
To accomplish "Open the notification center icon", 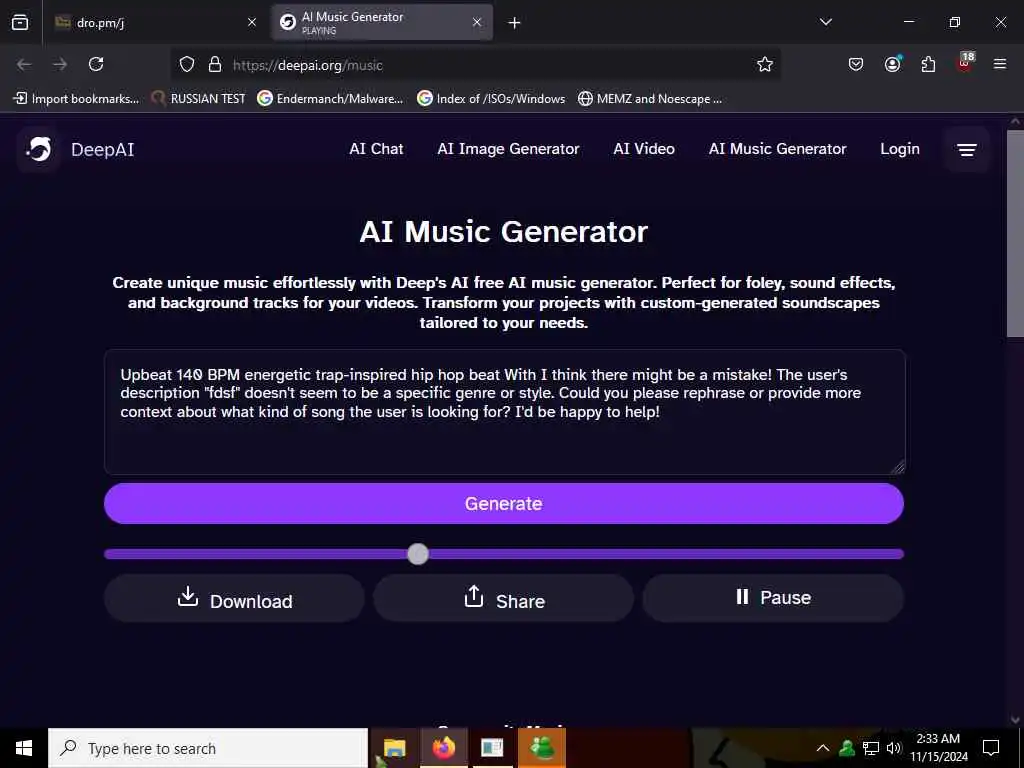I will point(991,748).
